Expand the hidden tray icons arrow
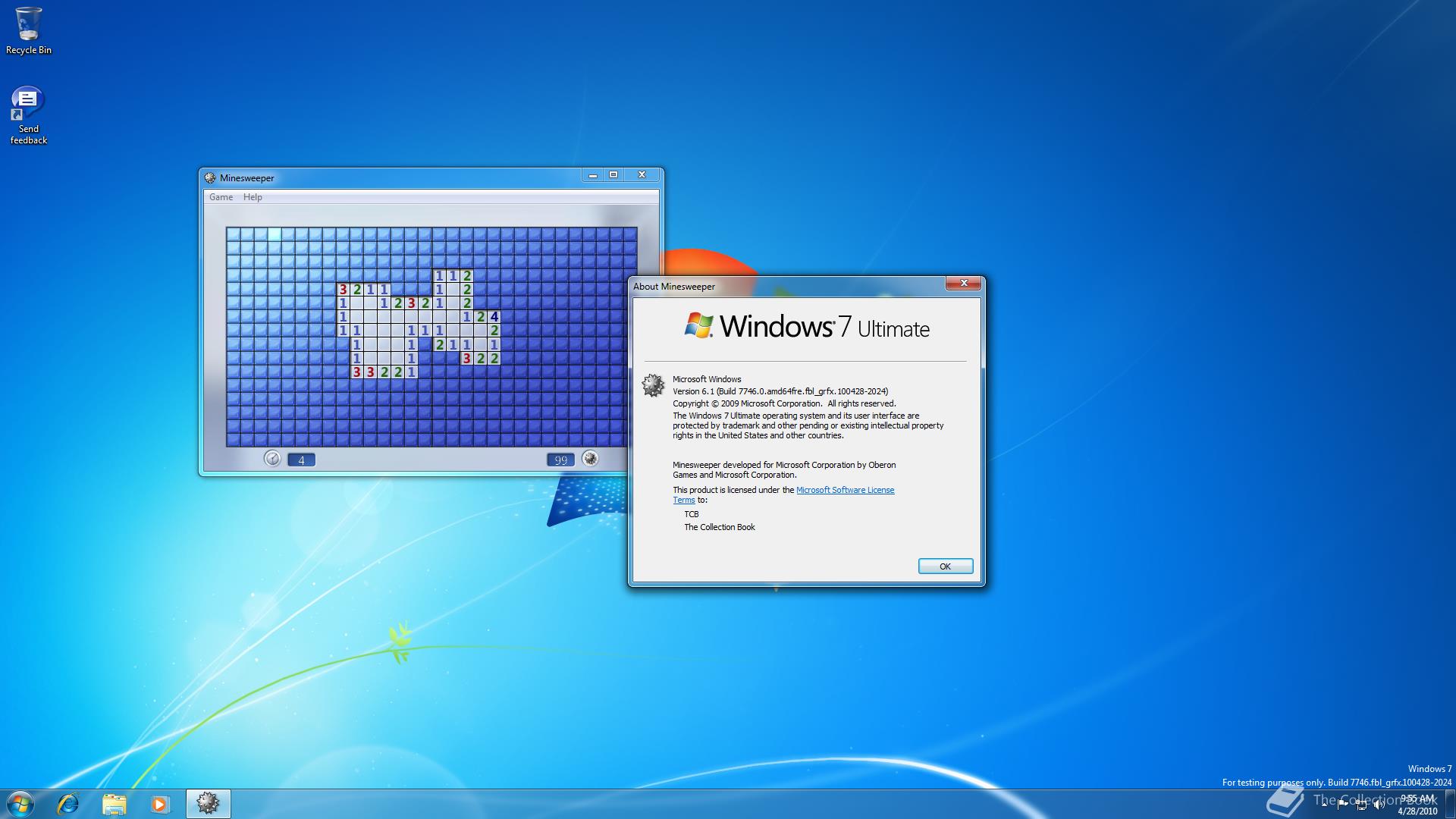 [1324, 805]
